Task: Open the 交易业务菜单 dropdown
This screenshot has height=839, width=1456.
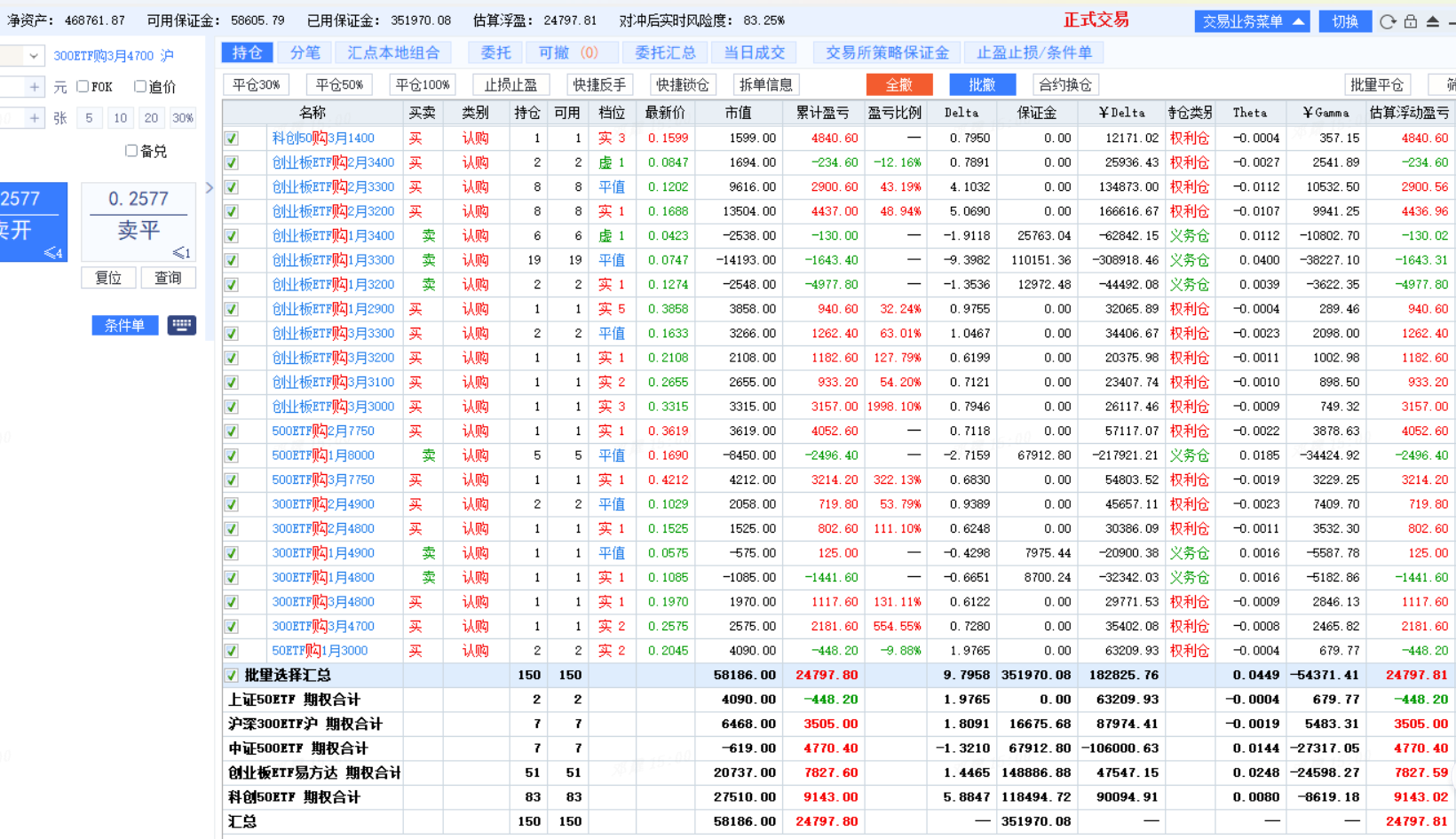Action: pyautogui.click(x=1253, y=21)
